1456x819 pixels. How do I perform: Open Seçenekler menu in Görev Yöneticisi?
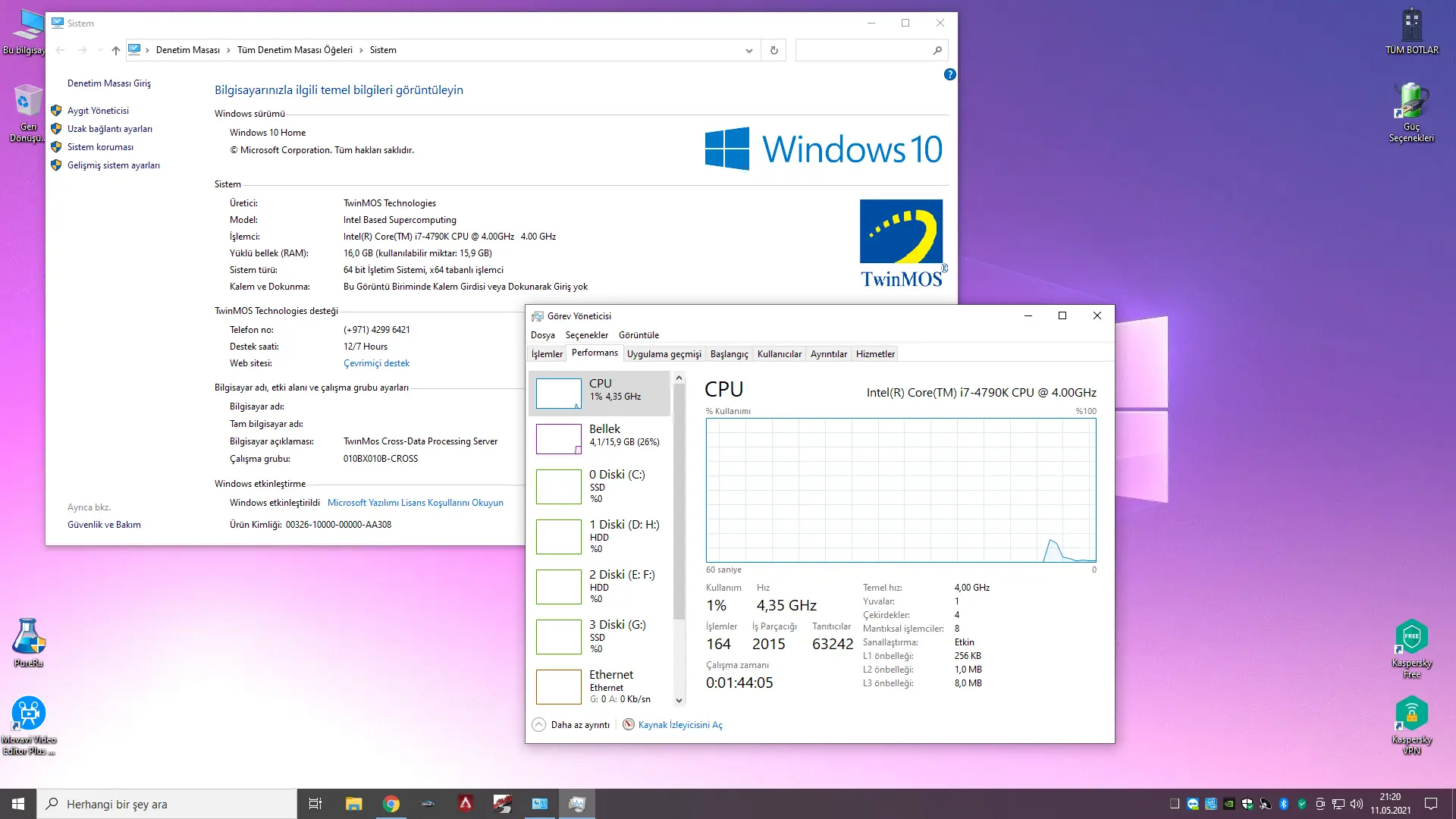pos(587,335)
